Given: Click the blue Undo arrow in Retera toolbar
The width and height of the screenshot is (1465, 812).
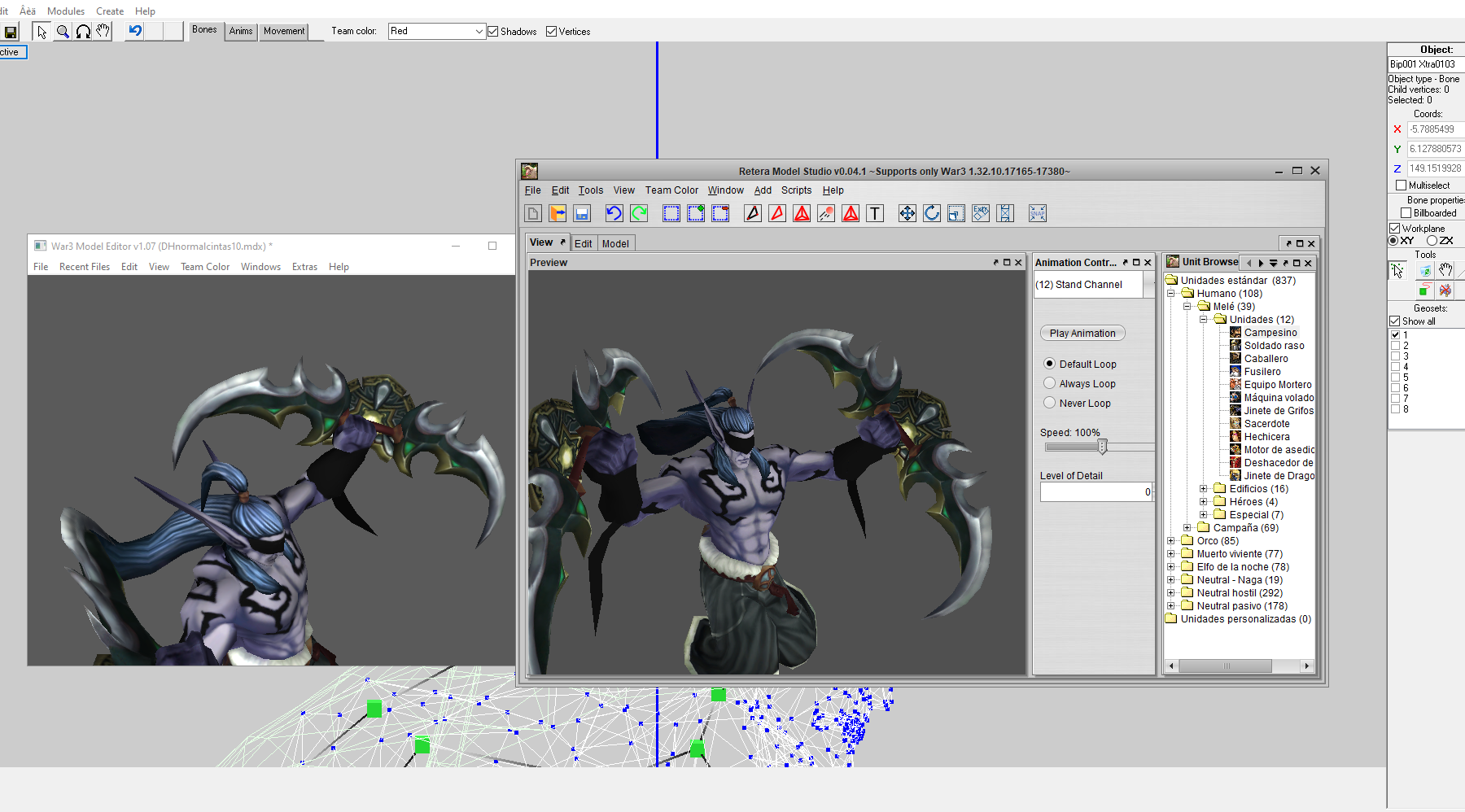Looking at the screenshot, I should [x=614, y=213].
